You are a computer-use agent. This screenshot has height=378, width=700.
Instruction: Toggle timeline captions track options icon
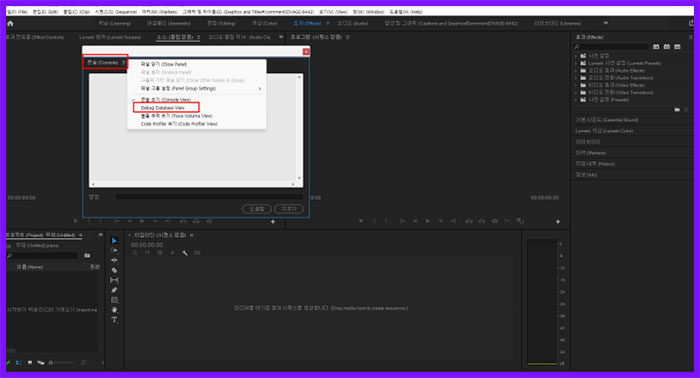coord(197,253)
